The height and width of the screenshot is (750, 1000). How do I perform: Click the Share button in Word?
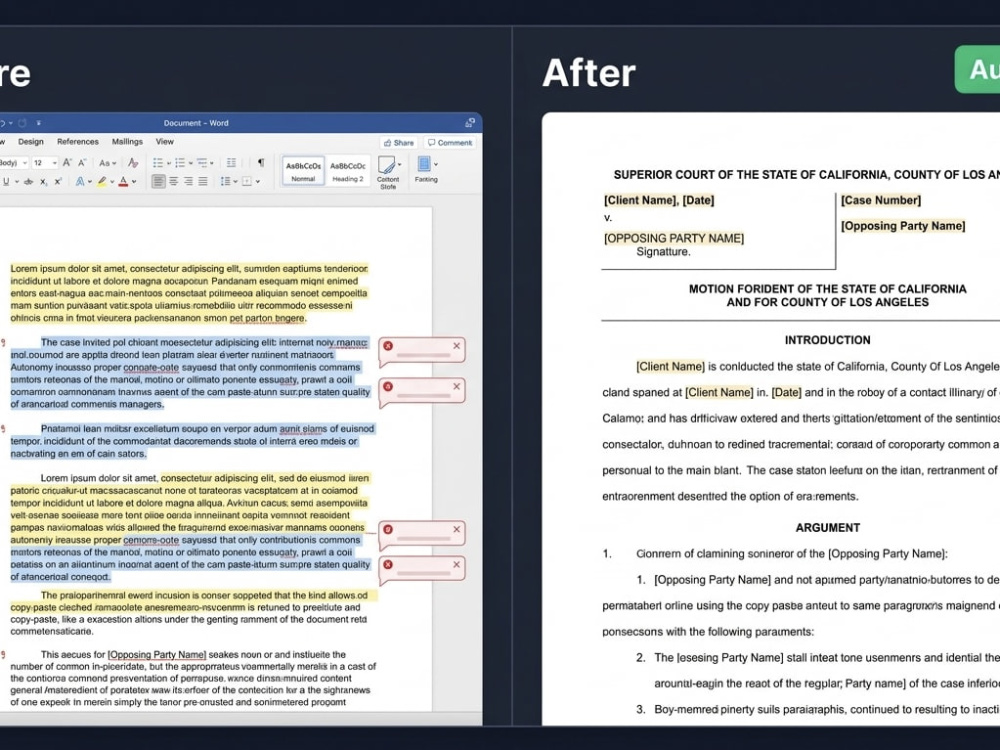(x=398, y=143)
